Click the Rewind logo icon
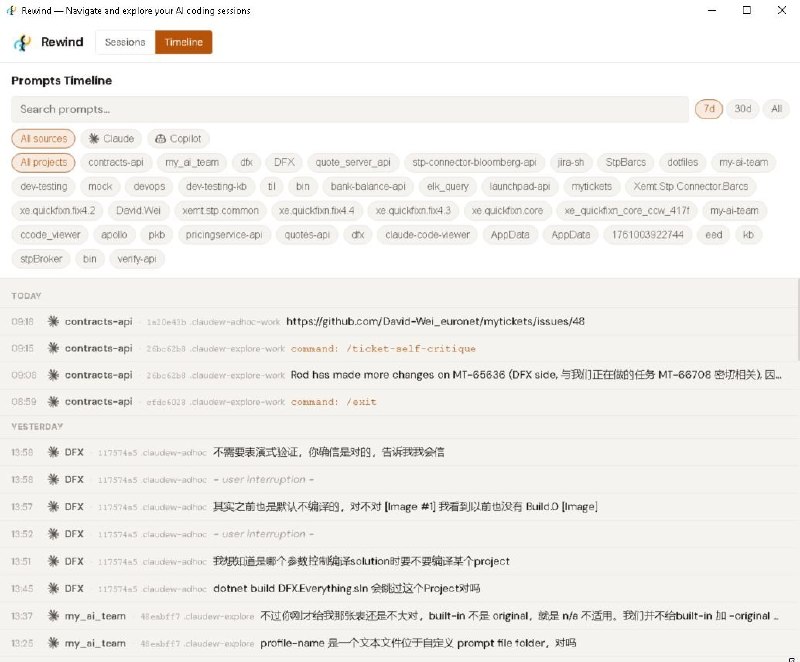The image size is (800, 662). click(x=22, y=42)
